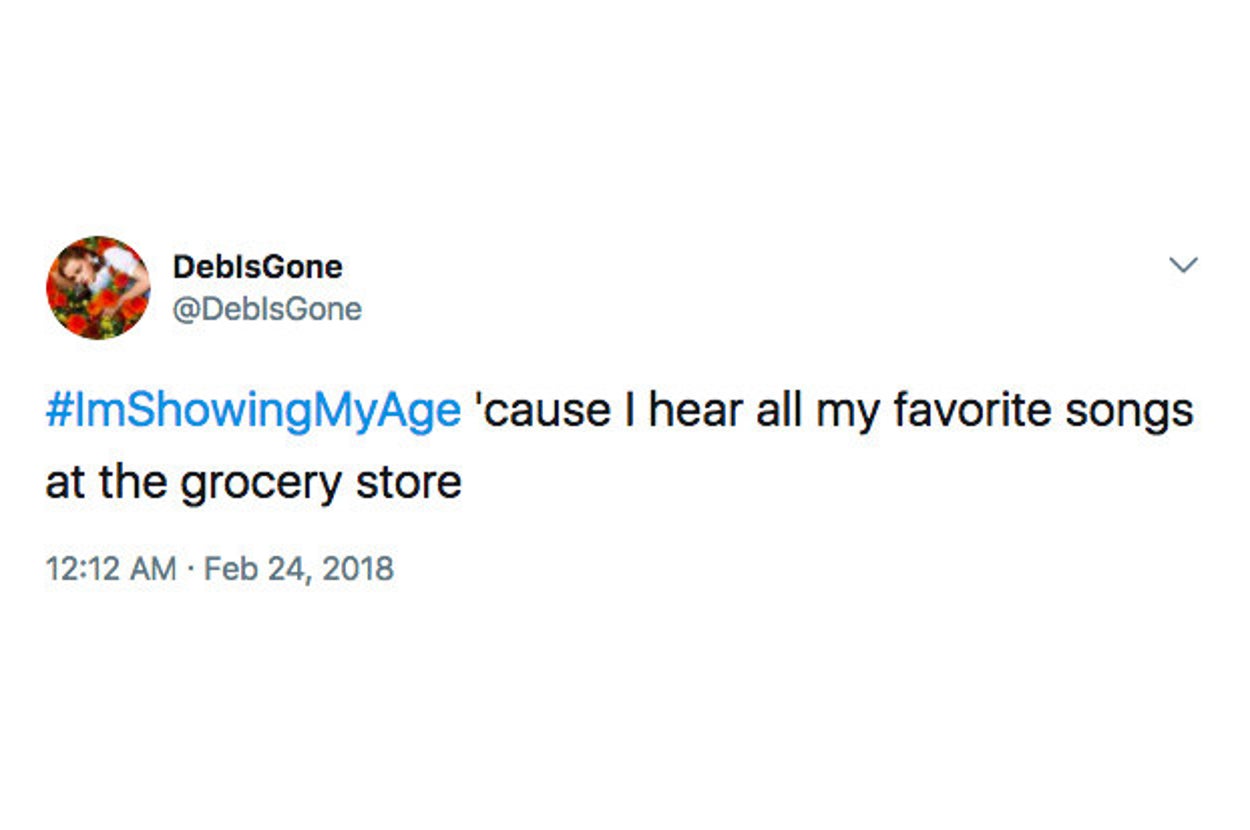Click the DebIsGone profile avatar

pos(98,287)
